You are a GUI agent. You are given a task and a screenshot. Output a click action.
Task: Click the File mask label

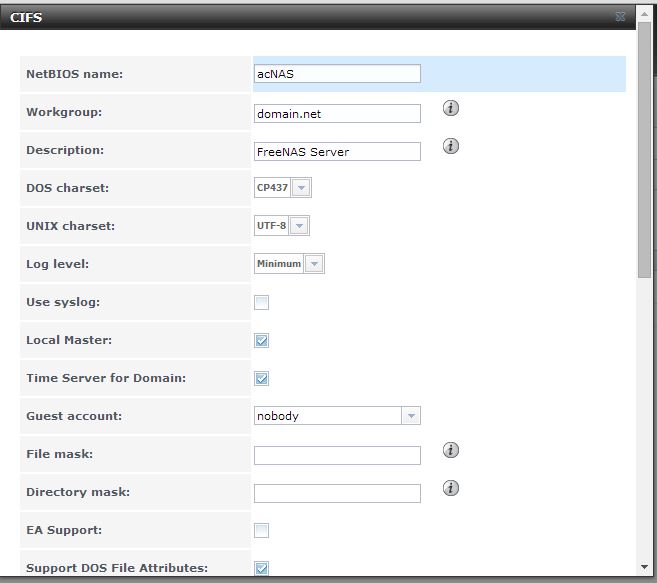point(59,454)
